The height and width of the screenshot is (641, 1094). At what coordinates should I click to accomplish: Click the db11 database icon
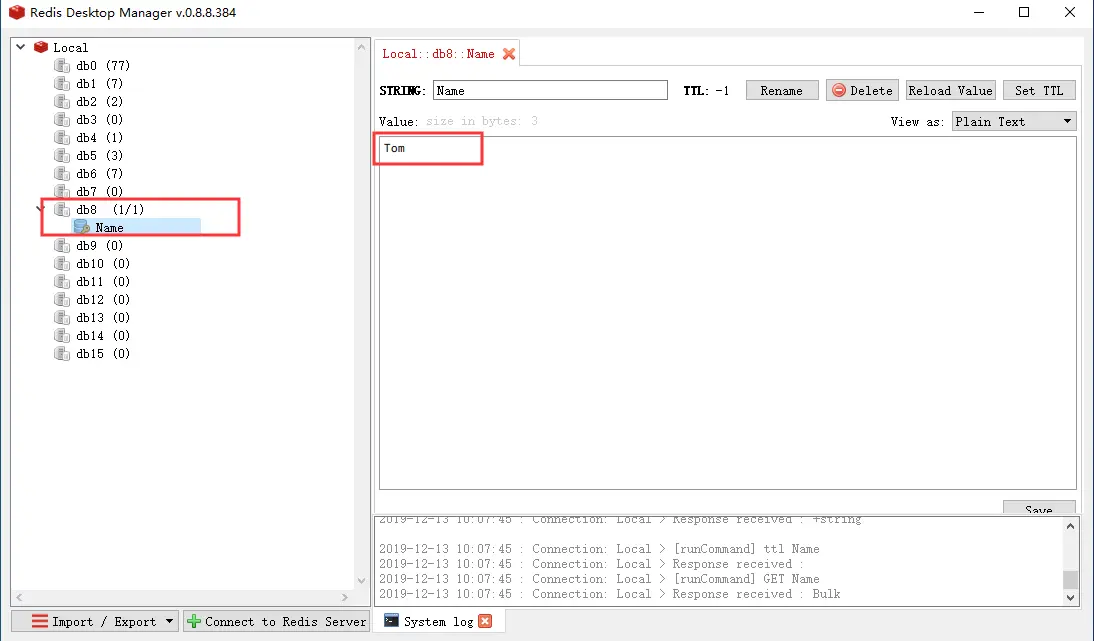(x=62, y=282)
